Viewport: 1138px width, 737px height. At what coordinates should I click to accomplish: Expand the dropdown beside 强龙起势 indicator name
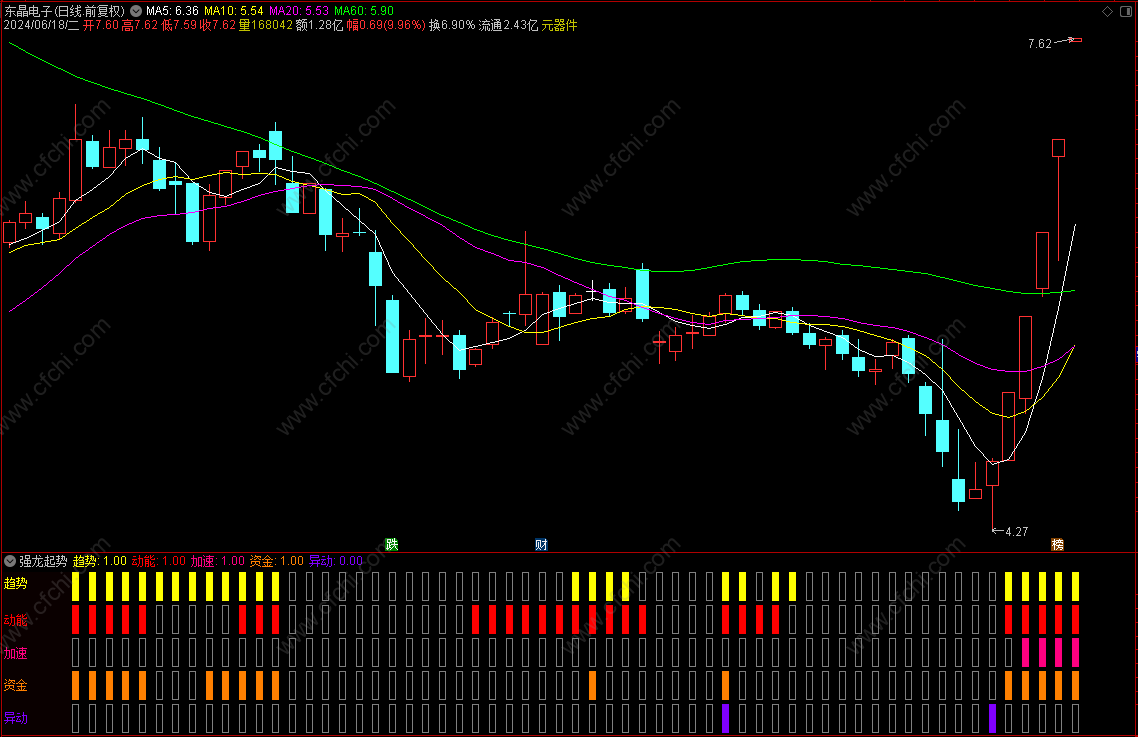[10, 561]
